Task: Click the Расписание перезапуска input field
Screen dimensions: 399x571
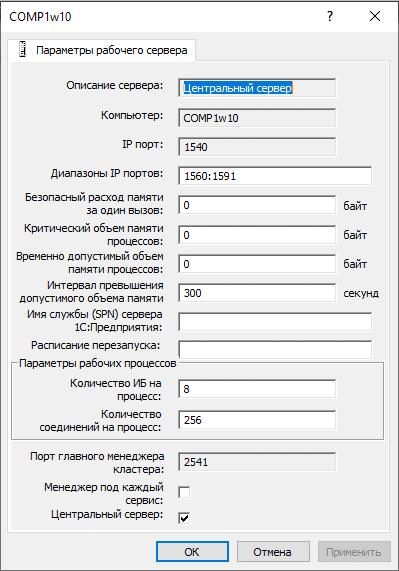Action: pos(275,350)
